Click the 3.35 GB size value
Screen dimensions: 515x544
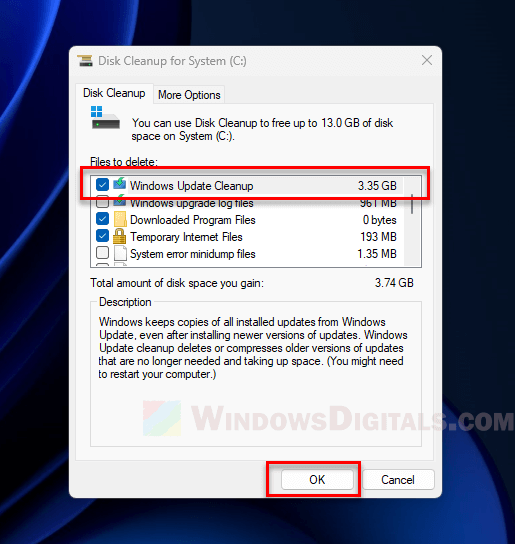point(377,186)
